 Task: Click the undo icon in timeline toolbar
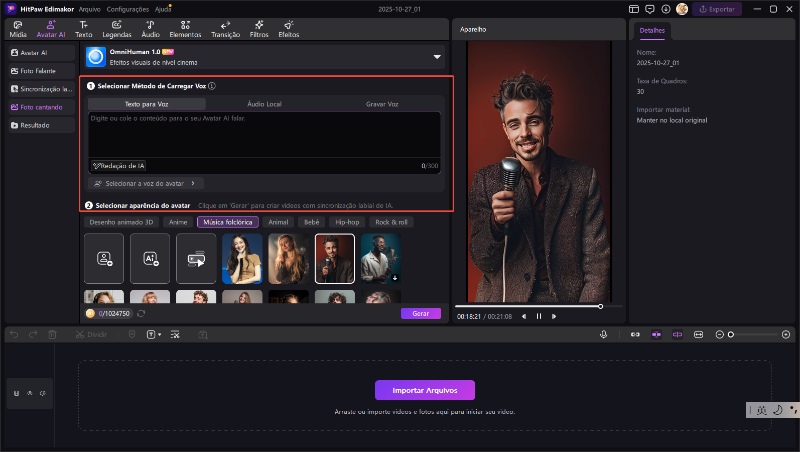14,335
